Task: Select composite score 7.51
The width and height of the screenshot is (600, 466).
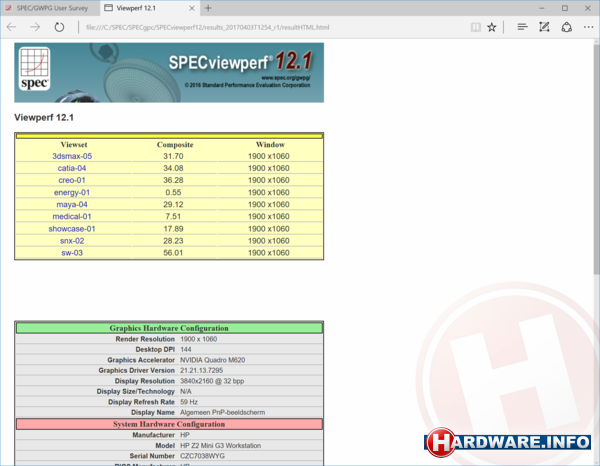Action: [173, 217]
